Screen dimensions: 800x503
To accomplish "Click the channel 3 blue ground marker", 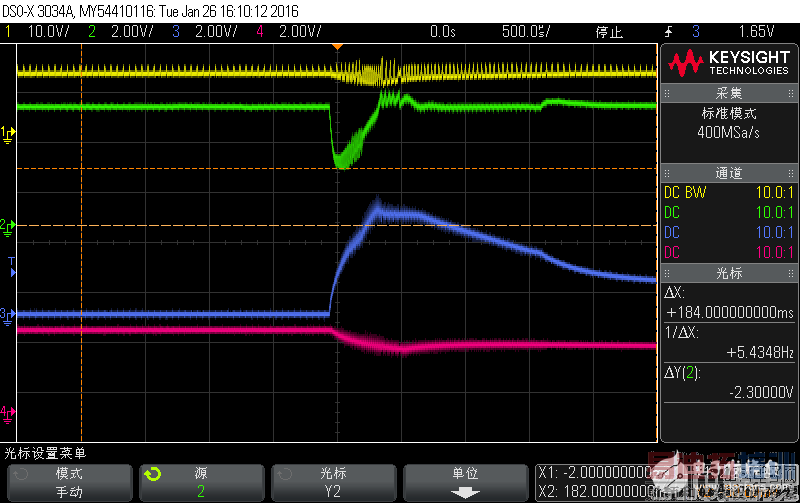I will tap(8, 316).
